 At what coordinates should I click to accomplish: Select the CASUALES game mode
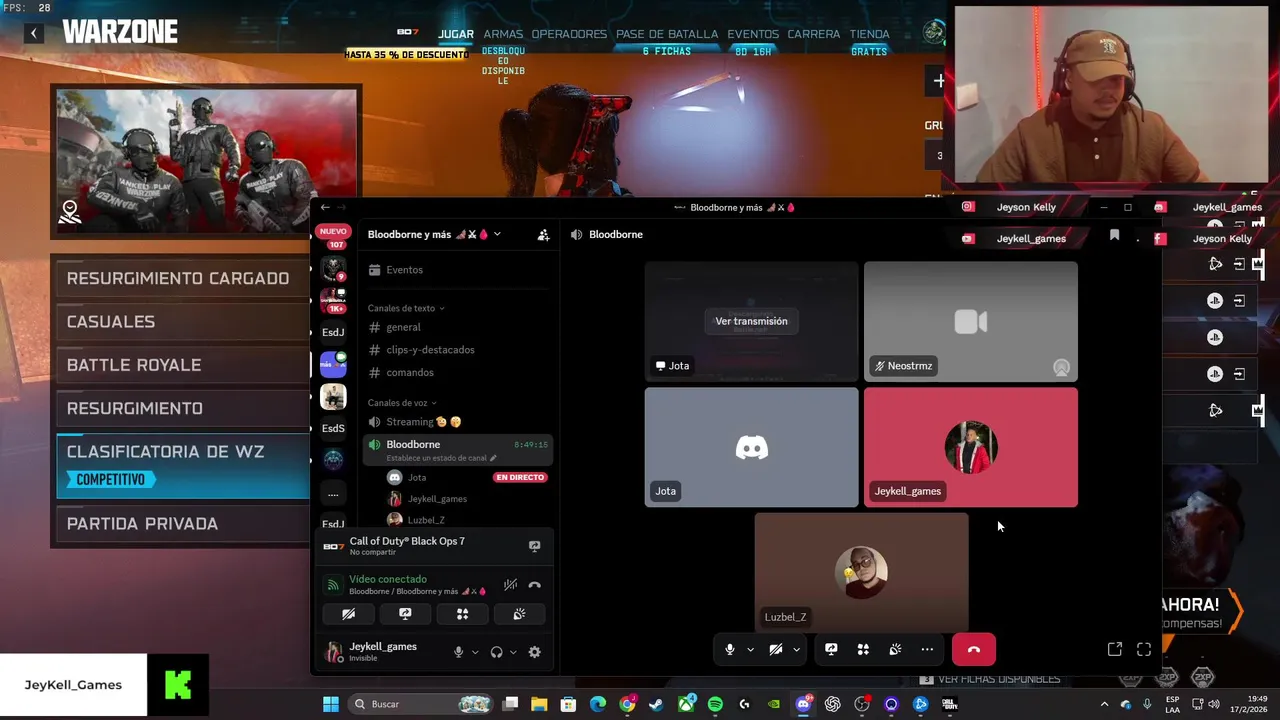[x=182, y=322]
